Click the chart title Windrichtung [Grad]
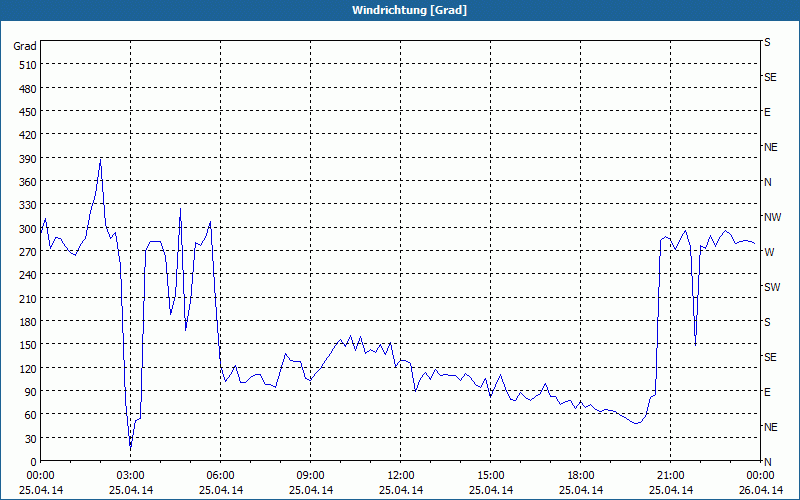 point(409,10)
